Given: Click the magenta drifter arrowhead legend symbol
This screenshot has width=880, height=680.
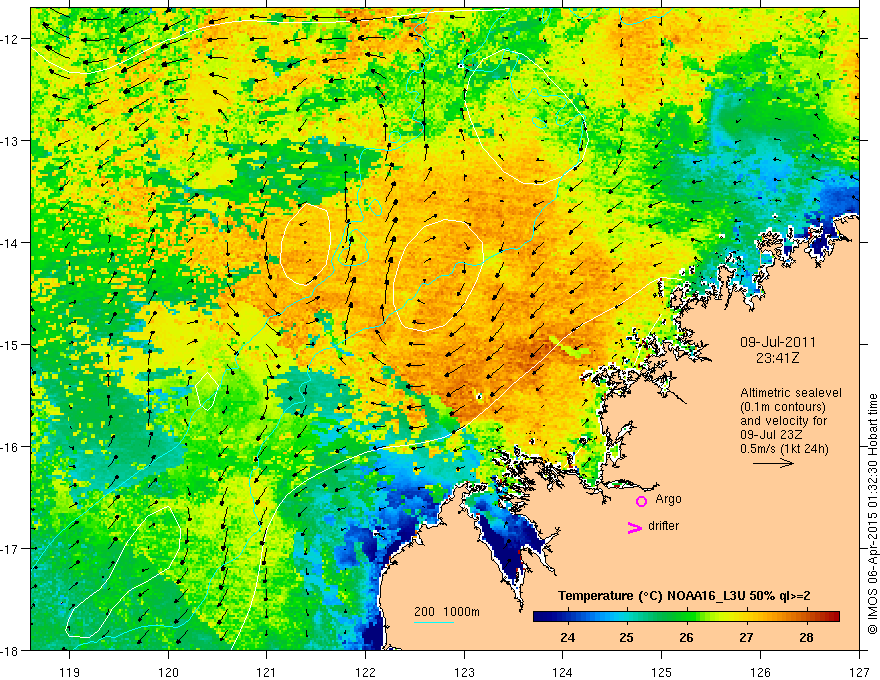Looking at the screenshot, I should pyautogui.click(x=635, y=527).
